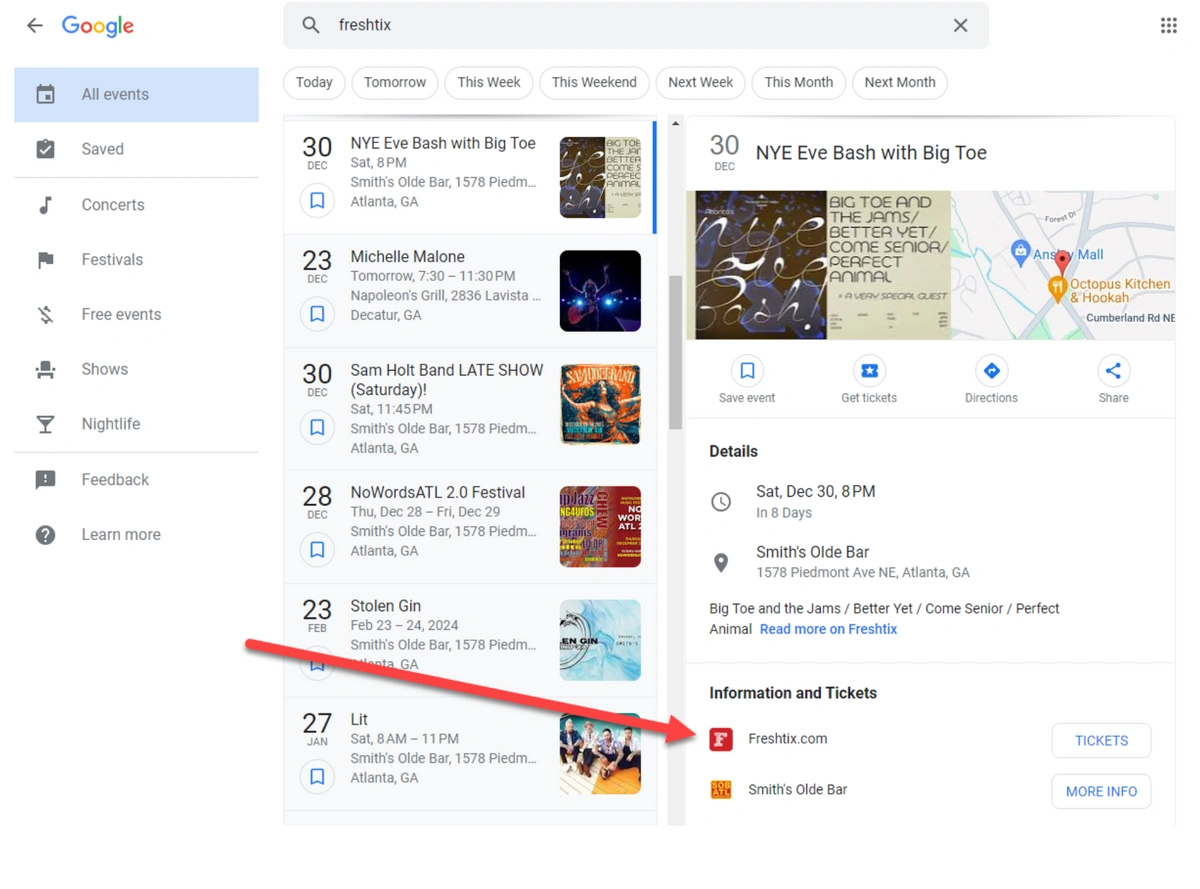
Task: Apply the This Month filter
Action: click(x=798, y=83)
